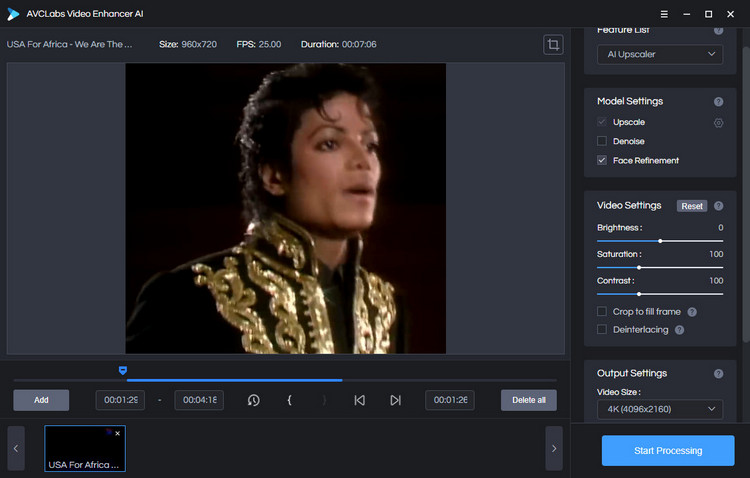Click the Brightness value 0
Image resolution: width=750 pixels, height=478 pixels.
point(720,228)
